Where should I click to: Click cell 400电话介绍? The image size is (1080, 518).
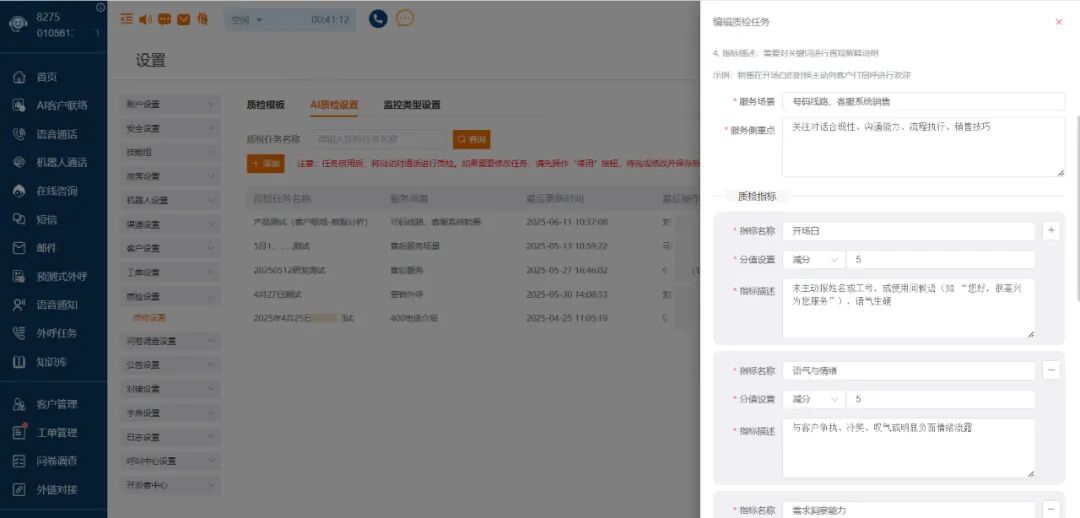point(414,318)
